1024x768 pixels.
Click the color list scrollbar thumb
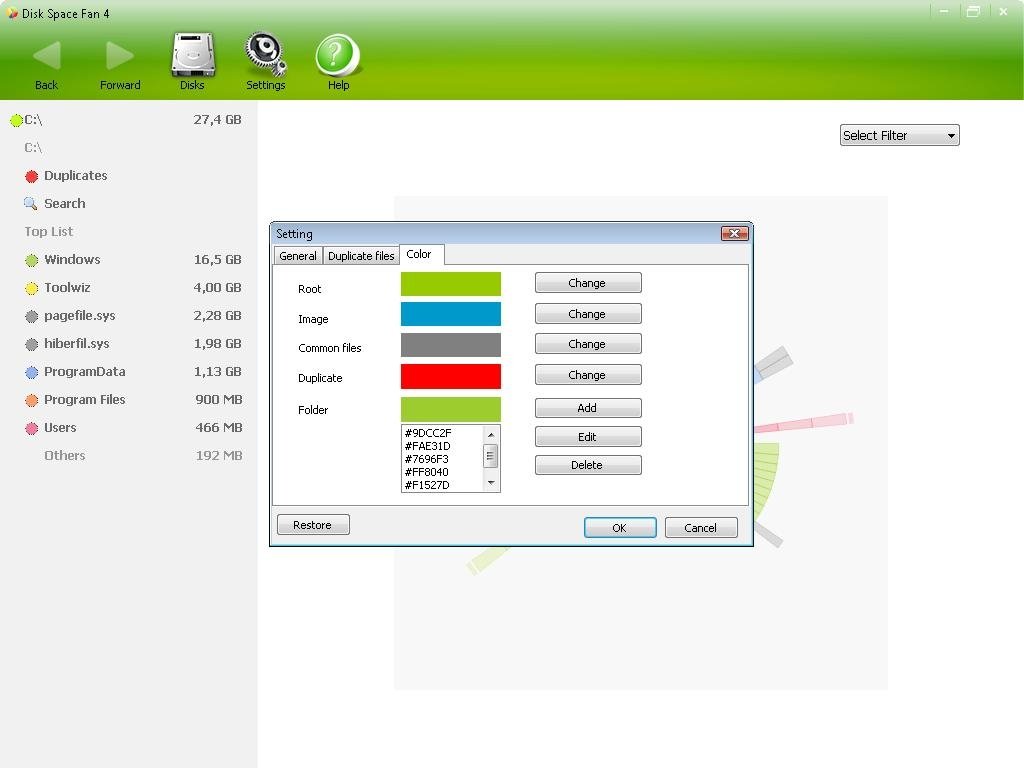point(491,456)
